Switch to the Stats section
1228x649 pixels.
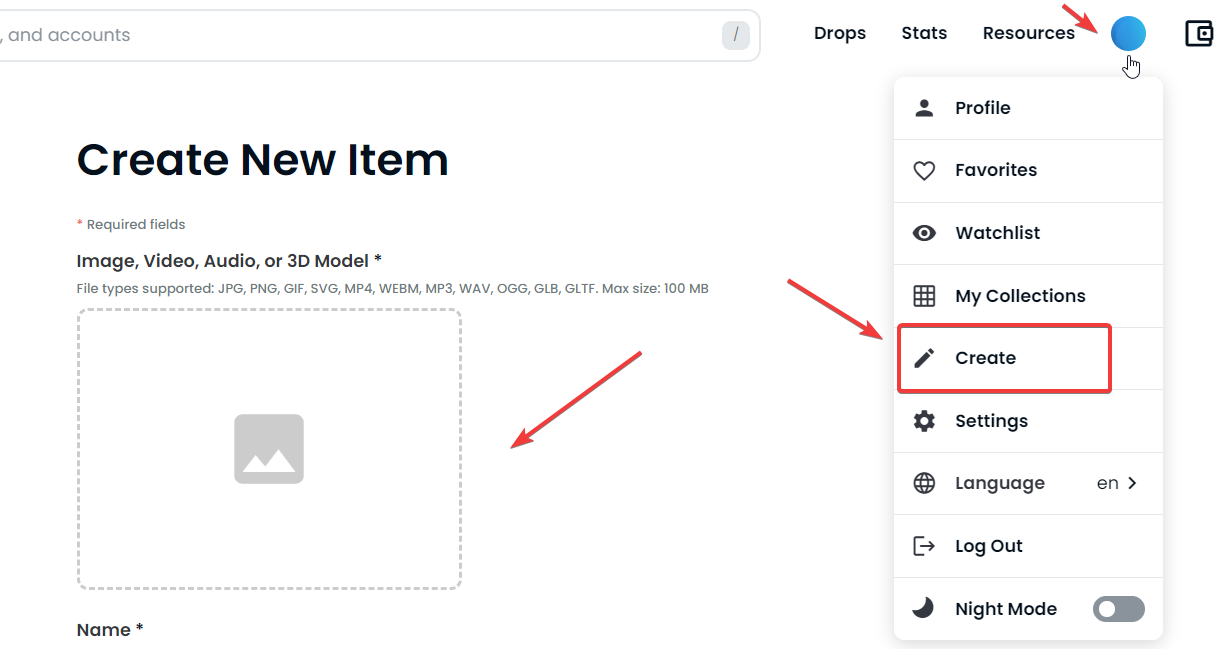(923, 33)
